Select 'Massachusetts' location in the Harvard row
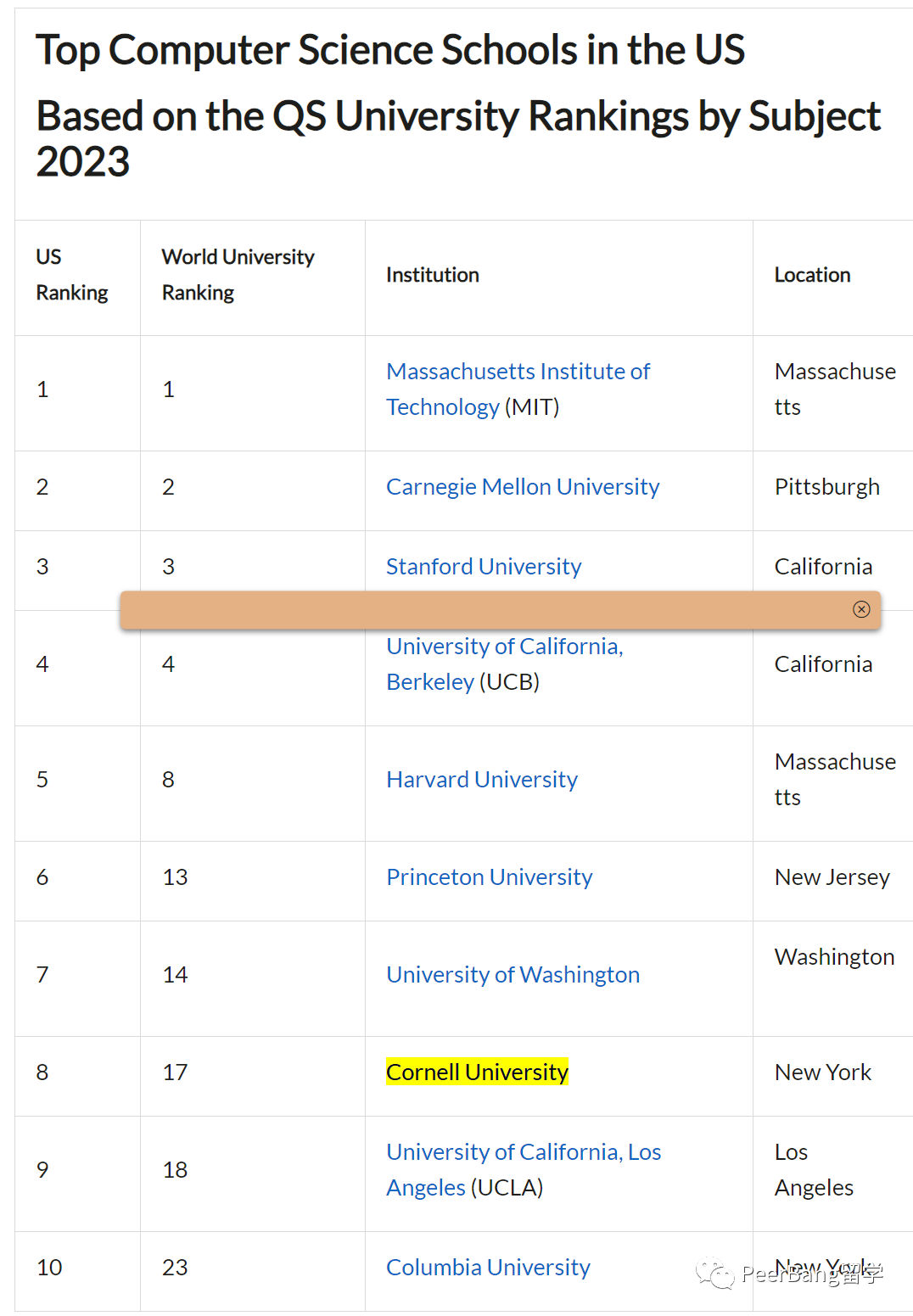Image resolution: width=913 pixels, height=1316 pixels. pyautogui.click(x=835, y=780)
